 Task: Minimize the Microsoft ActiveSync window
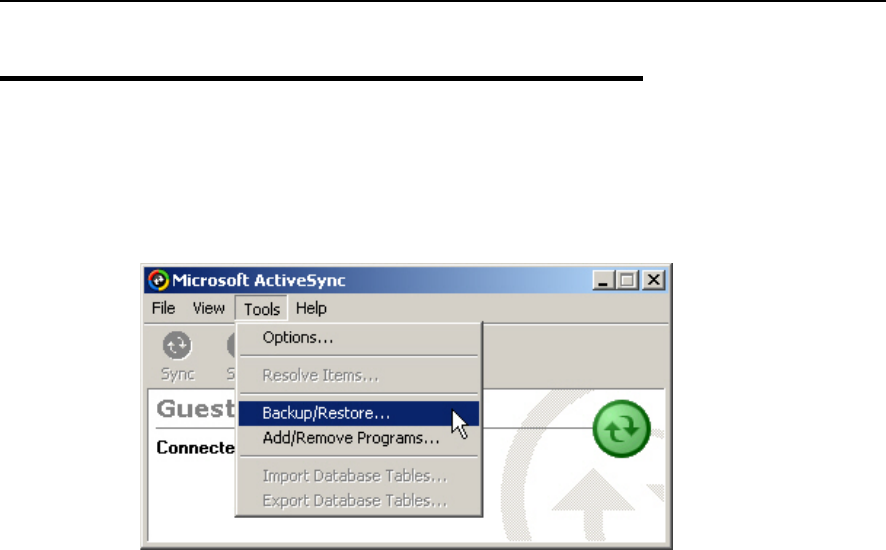click(x=603, y=280)
